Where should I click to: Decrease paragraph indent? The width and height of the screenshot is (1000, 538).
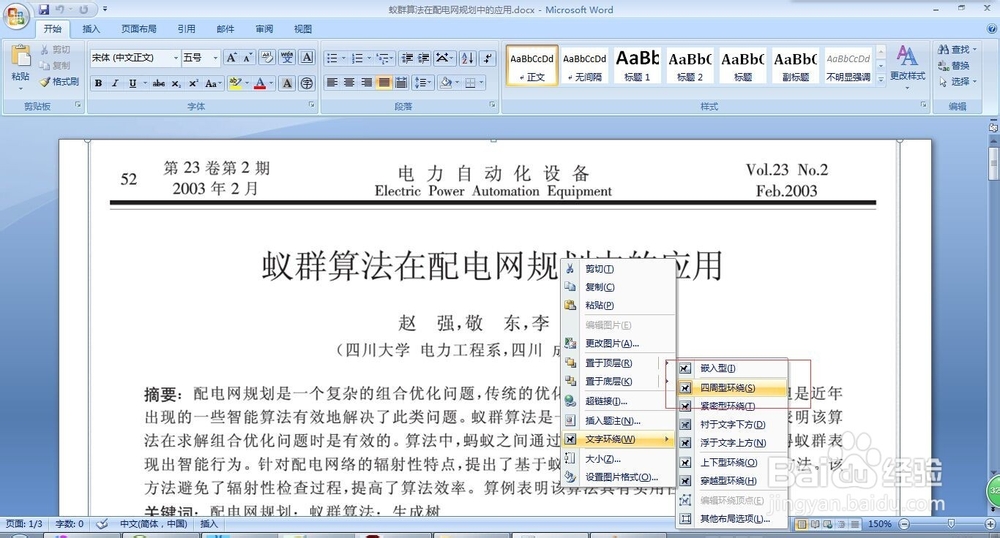[x=407, y=58]
